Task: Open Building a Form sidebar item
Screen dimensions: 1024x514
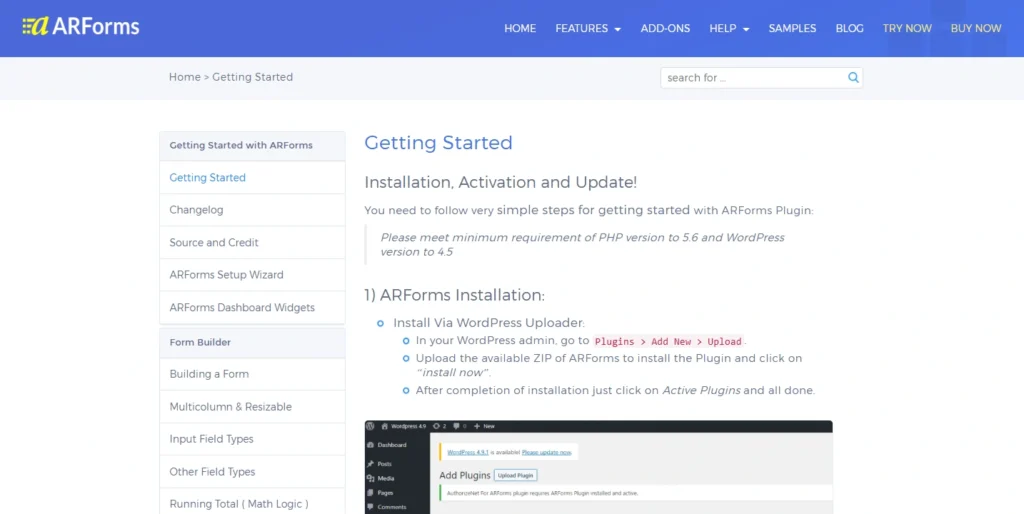Action: tap(252, 374)
